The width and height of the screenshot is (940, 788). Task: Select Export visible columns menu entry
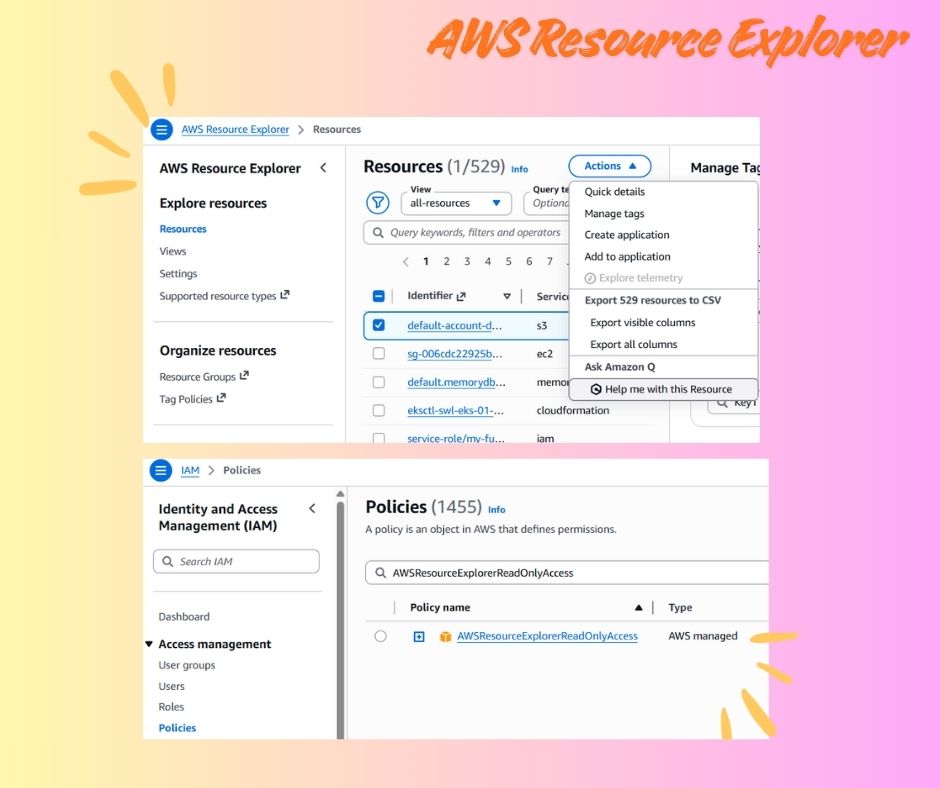coord(642,322)
